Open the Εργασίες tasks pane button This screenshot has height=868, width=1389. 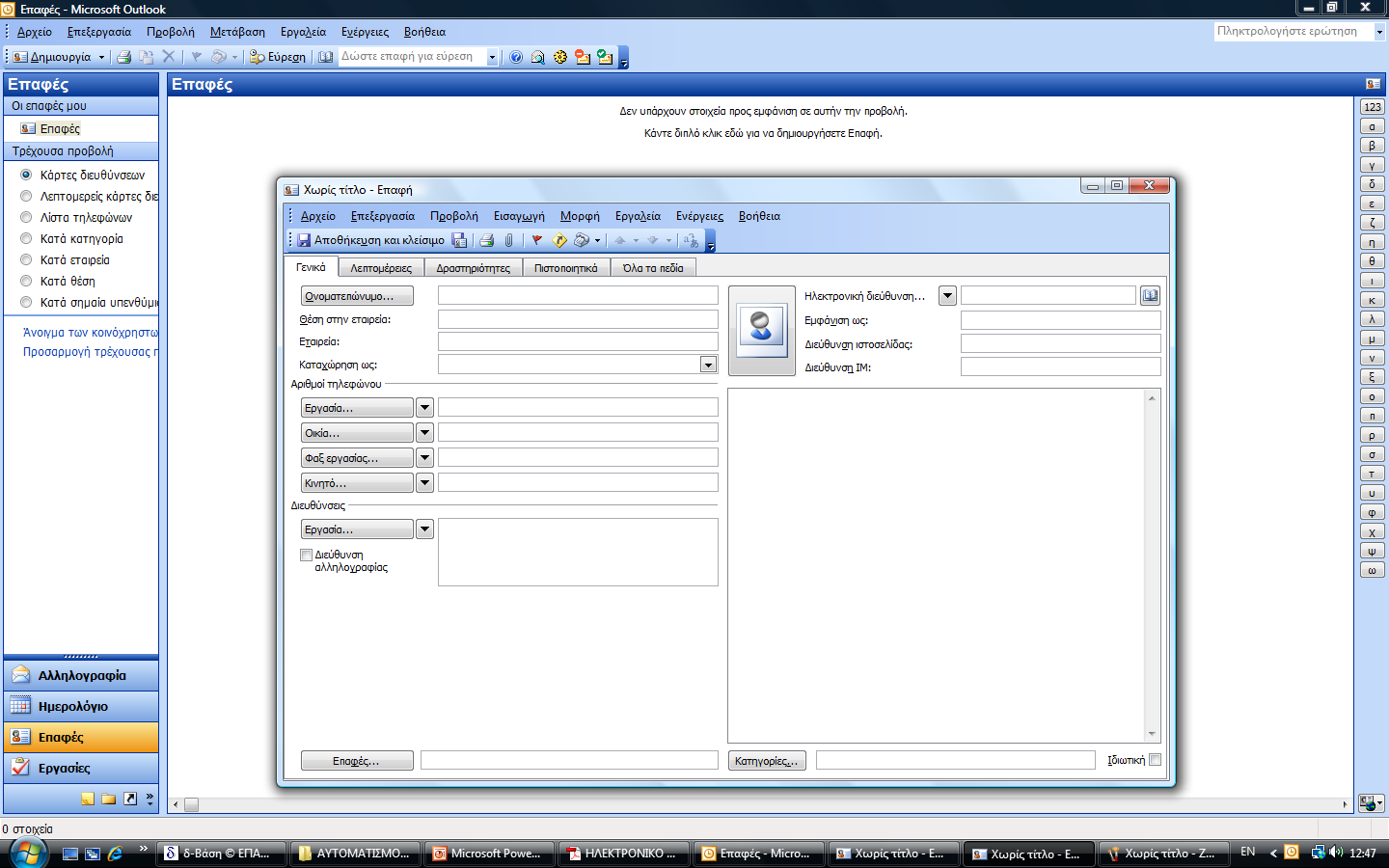(81, 768)
